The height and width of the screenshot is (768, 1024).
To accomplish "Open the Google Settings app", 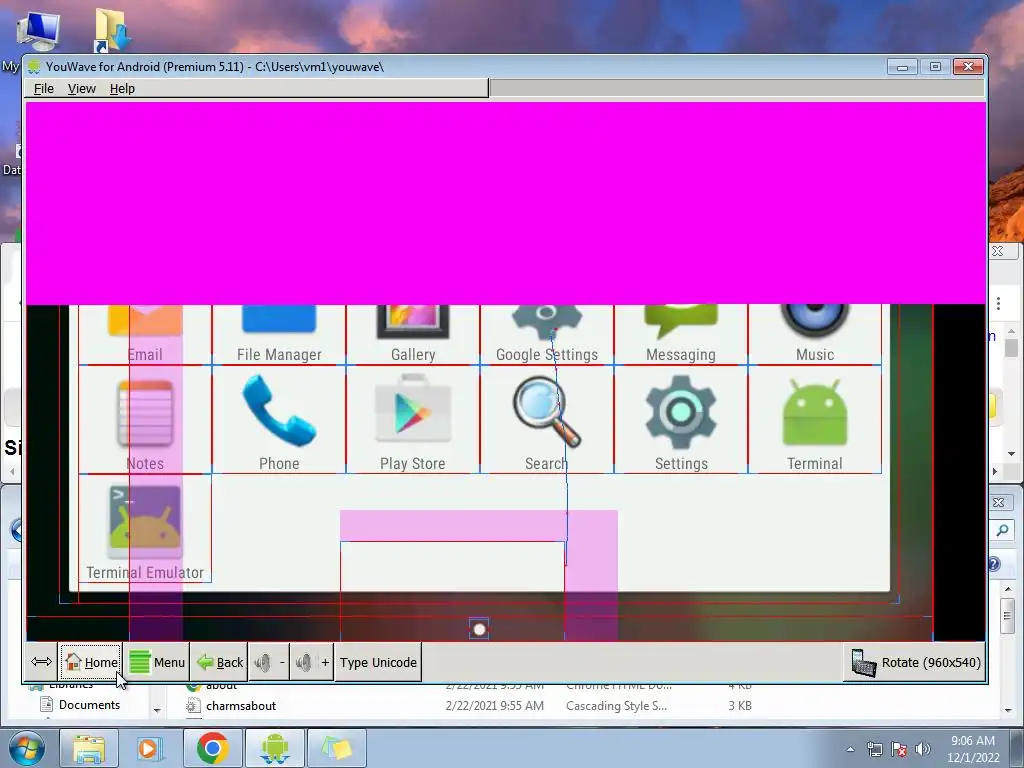I will [x=547, y=323].
